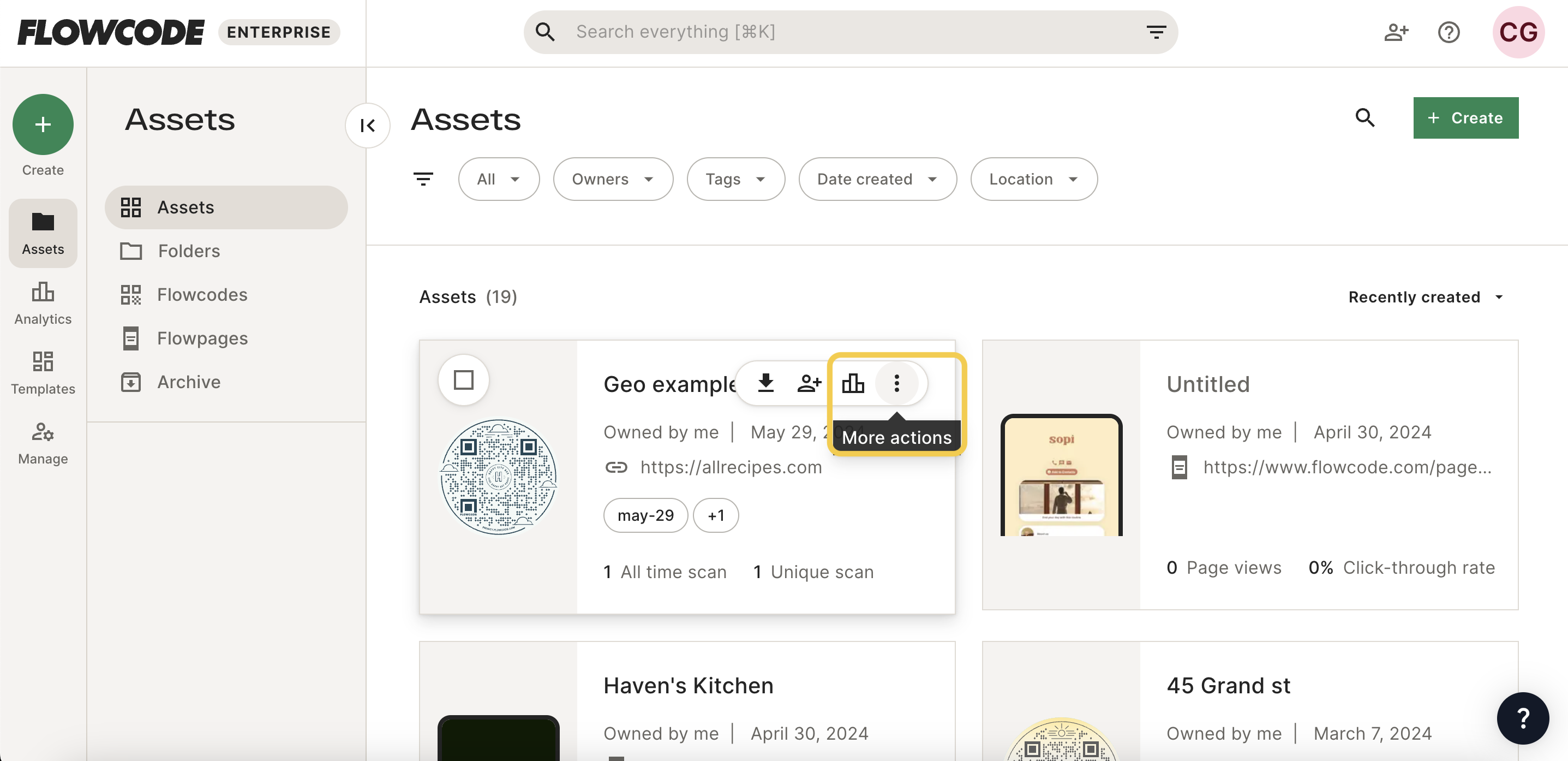This screenshot has height=761, width=1568.
Task: Download the Geo example code
Action: 766,383
